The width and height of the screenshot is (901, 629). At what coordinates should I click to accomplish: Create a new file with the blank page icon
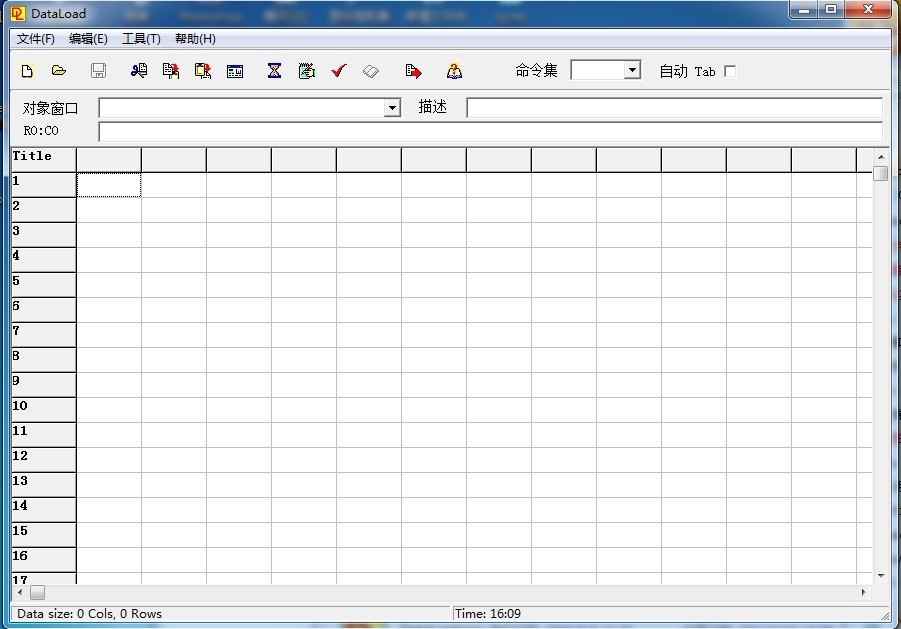(x=28, y=71)
